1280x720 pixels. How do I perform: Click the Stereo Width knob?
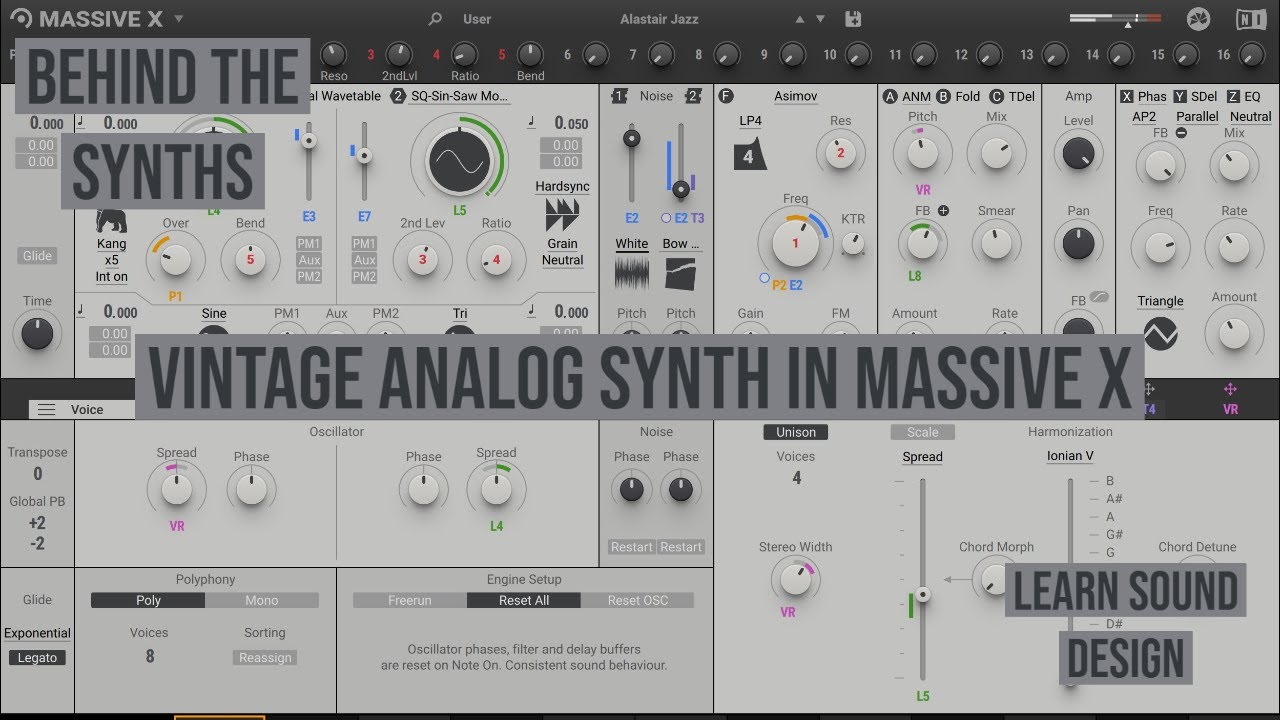tap(795, 579)
